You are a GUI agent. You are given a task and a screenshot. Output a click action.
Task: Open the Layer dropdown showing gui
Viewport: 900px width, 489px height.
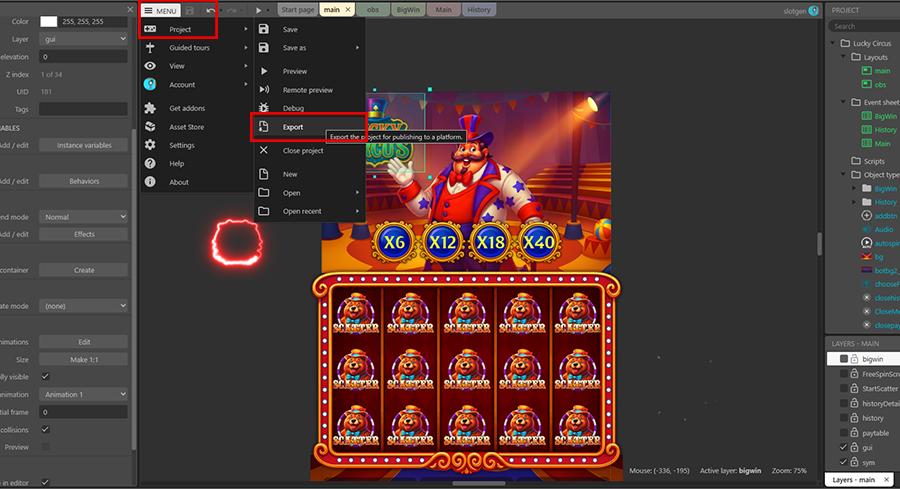tap(84, 39)
